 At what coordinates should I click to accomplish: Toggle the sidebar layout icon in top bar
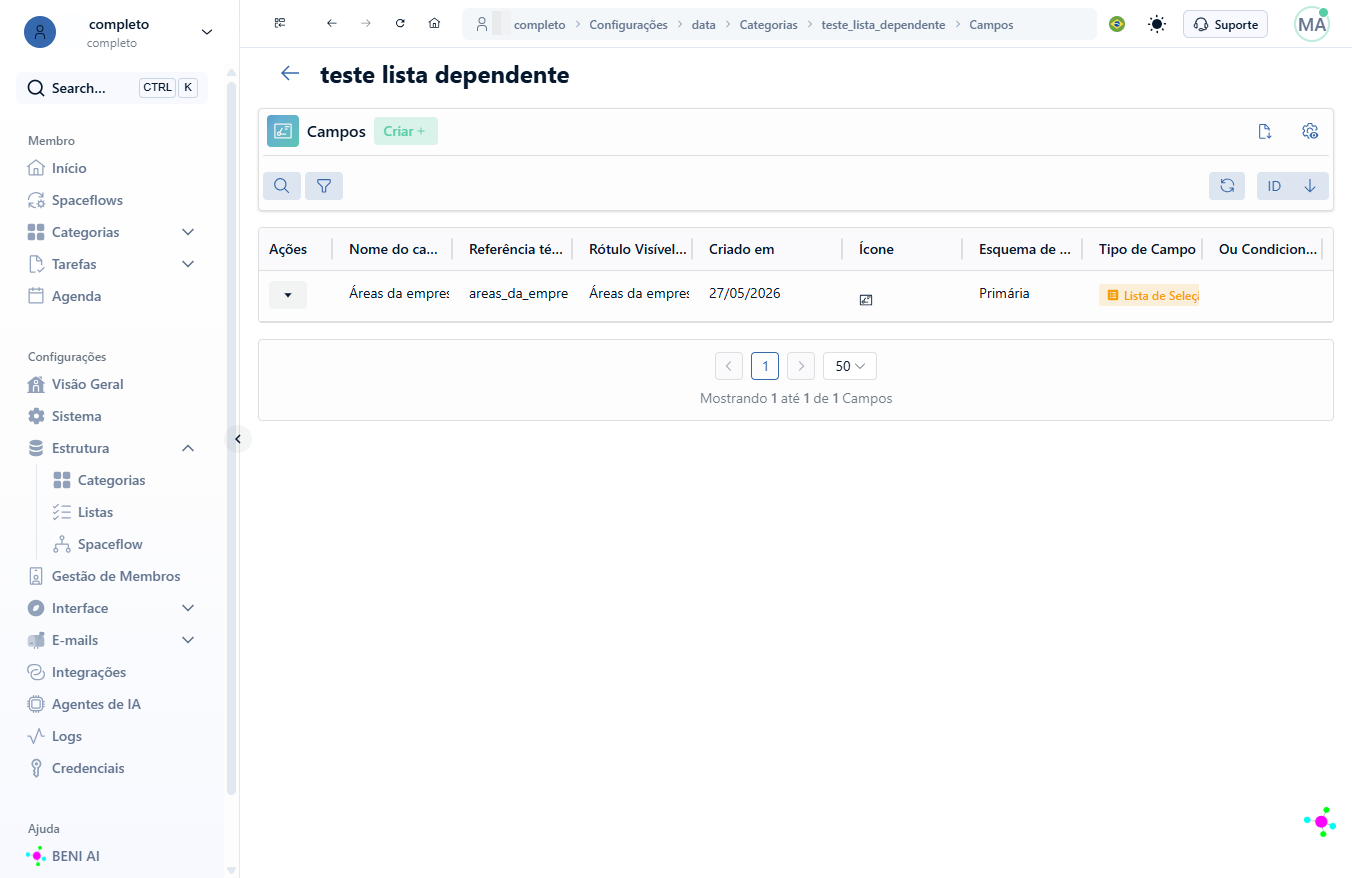click(x=280, y=23)
